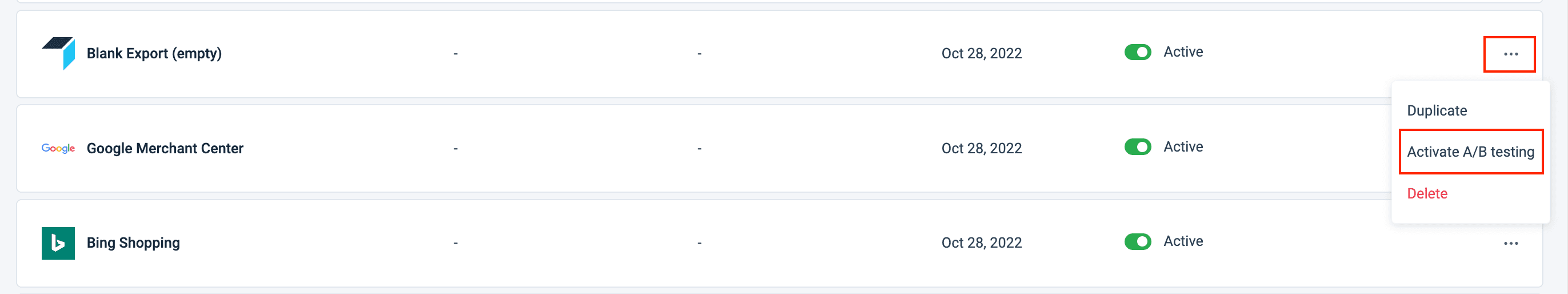Switch off the Bing Shopping toggle

[x=1137, y=241]
